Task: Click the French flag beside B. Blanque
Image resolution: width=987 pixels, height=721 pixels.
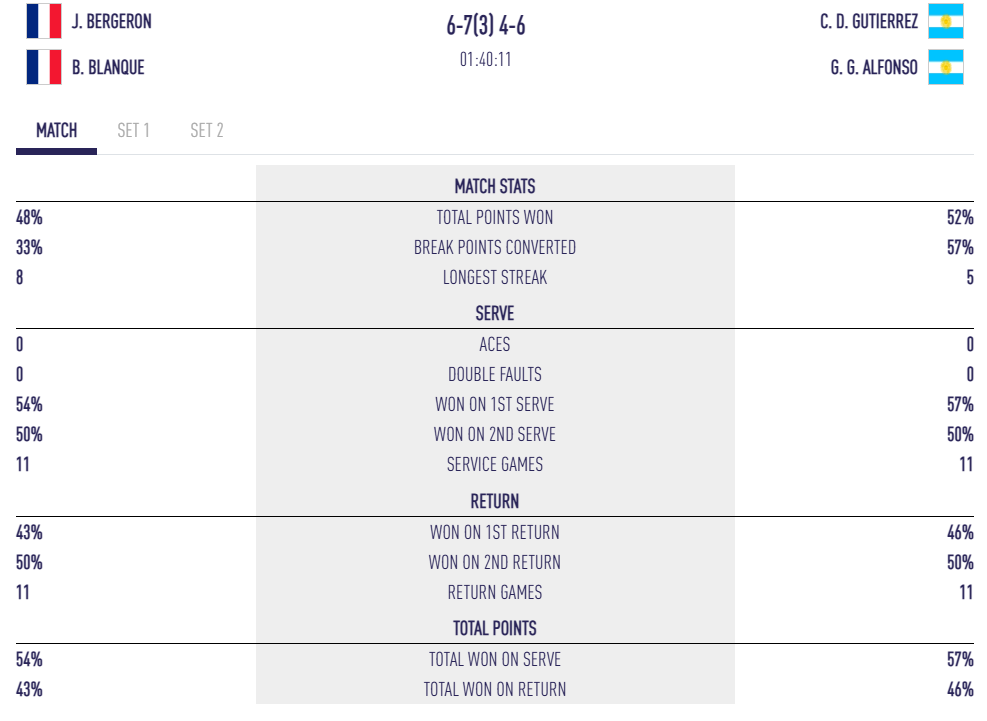Action: (x=44, y=67)
